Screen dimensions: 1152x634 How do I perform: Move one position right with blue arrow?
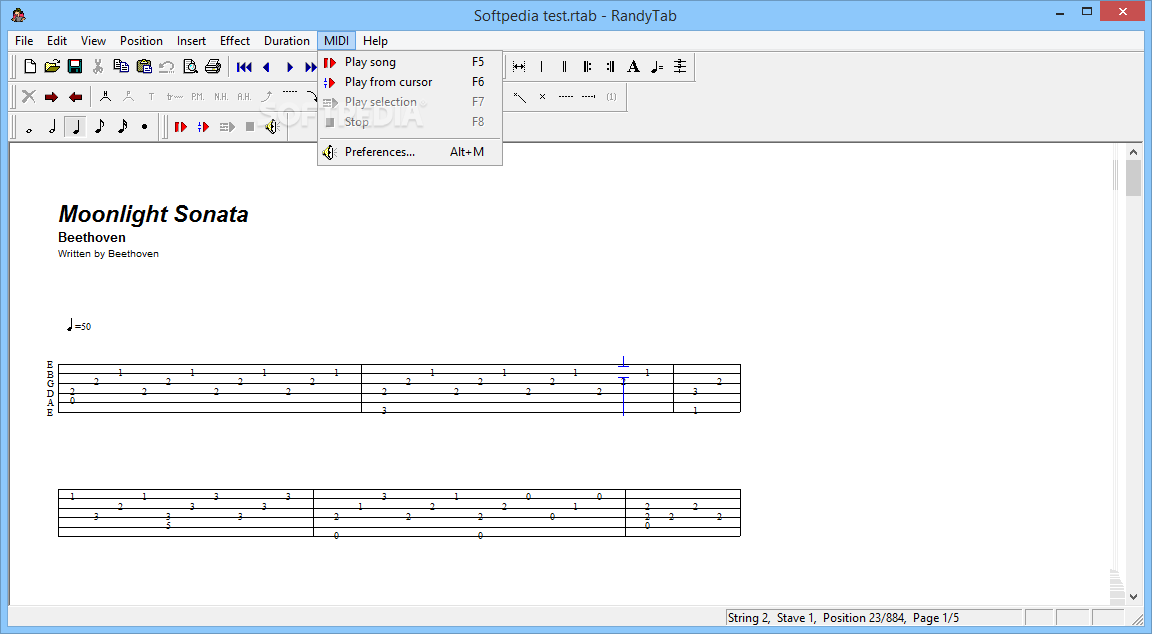pyautogui.click(x=290, y=68)
